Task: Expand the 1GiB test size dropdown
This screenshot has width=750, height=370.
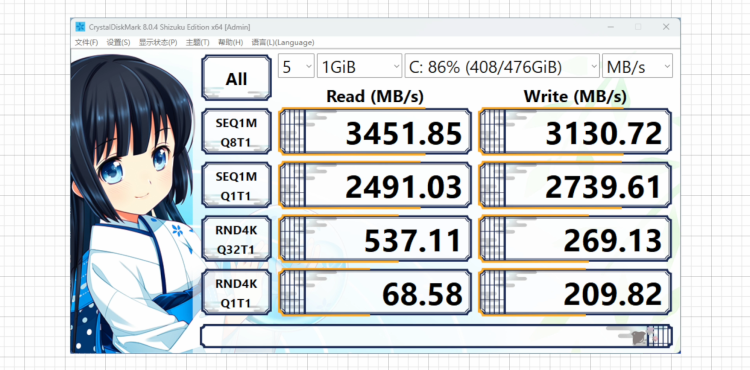Action: 360,66
